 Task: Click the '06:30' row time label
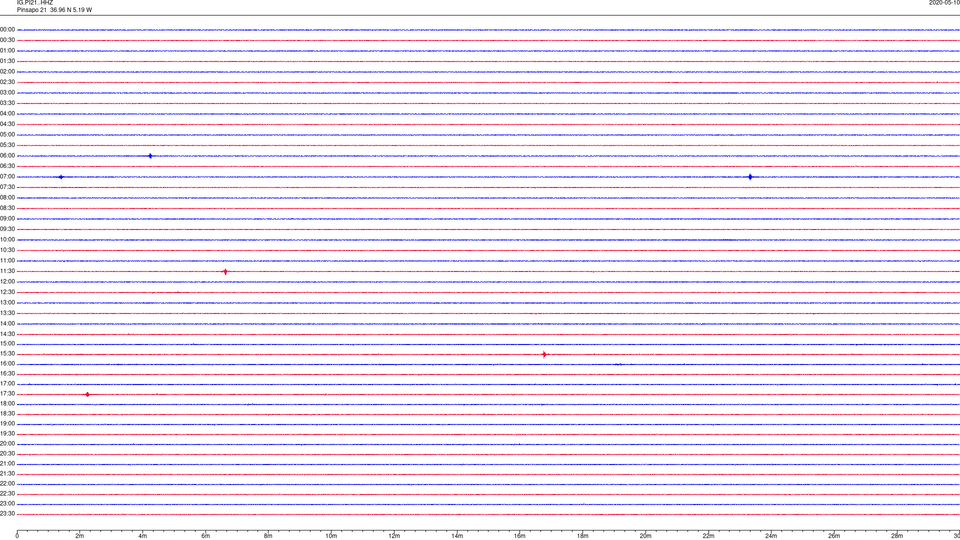pos(7,167)
